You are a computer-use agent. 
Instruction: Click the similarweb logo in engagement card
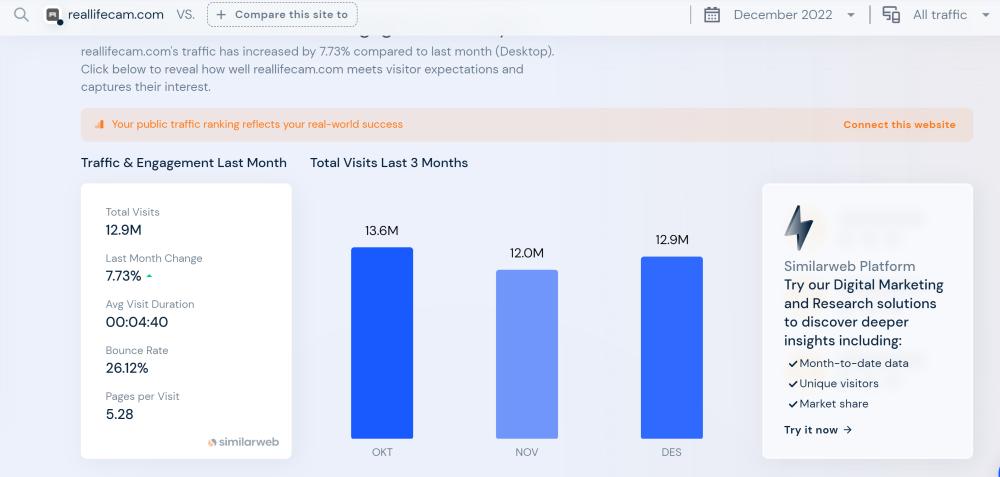[243, 441]
